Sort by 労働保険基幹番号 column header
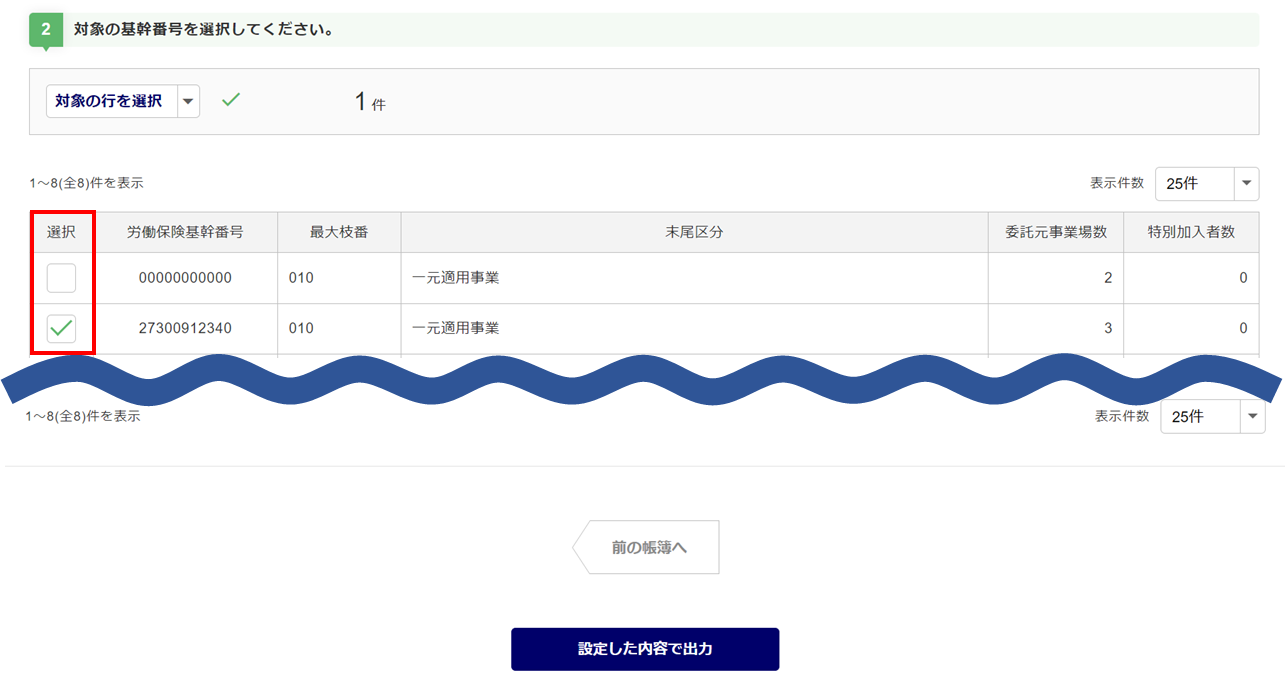 [x=185, y=232]
